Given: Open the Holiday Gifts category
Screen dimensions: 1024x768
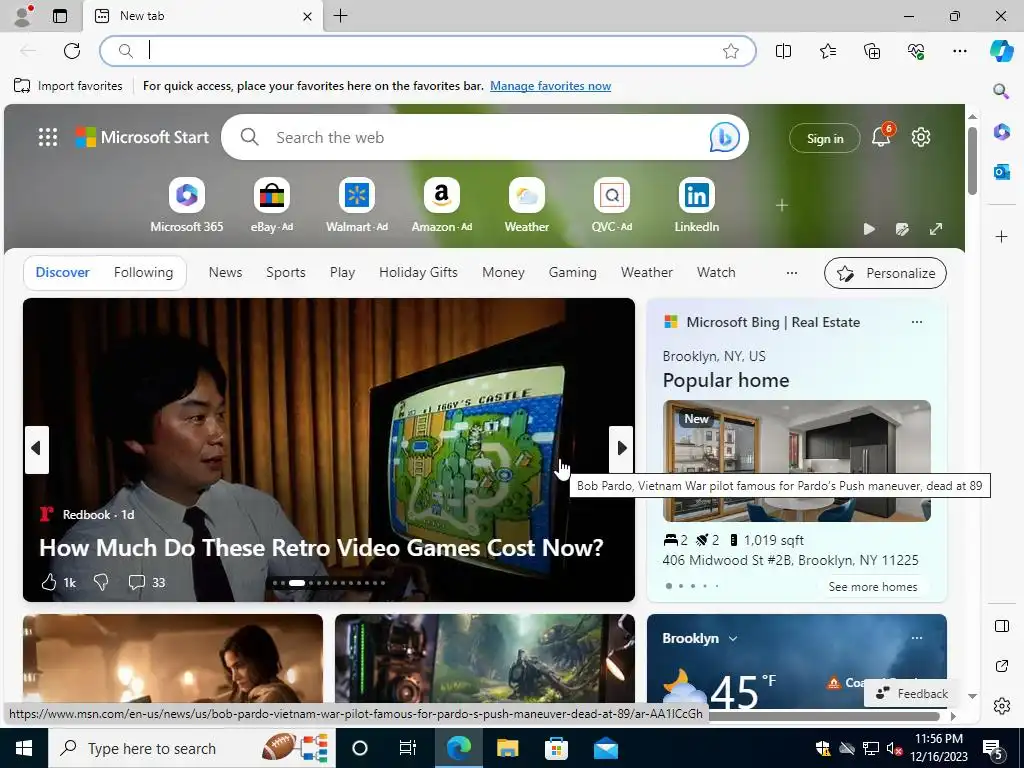Looking at the screenshot, I should pos(418,272).
